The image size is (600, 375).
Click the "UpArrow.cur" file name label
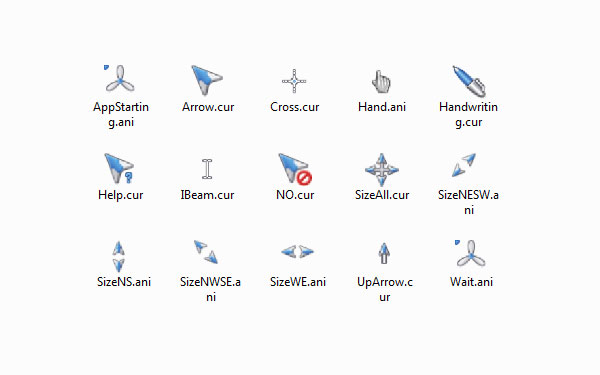[x=385, y=289]
